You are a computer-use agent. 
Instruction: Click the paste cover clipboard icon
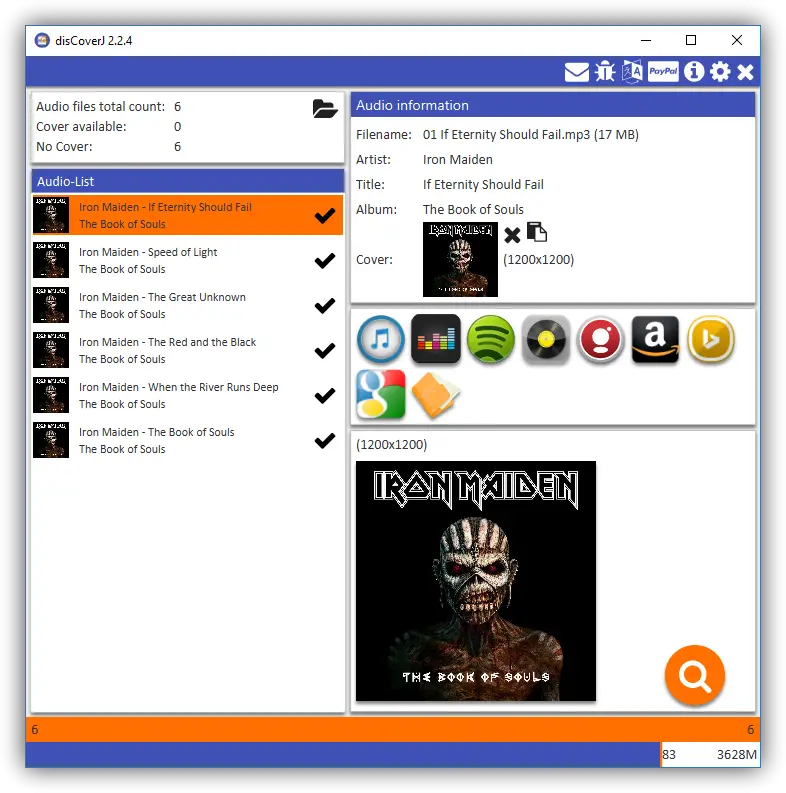pos(537,232)
